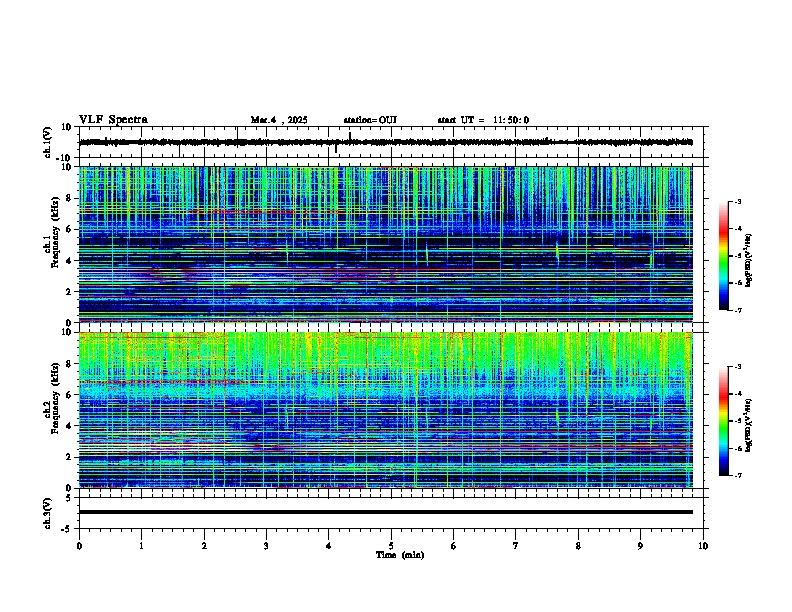Image resolution: width=792 pixels, height=612 pixels.
Task: Click the "-7" label on ch.2 color bar
Action: [738, 475]
